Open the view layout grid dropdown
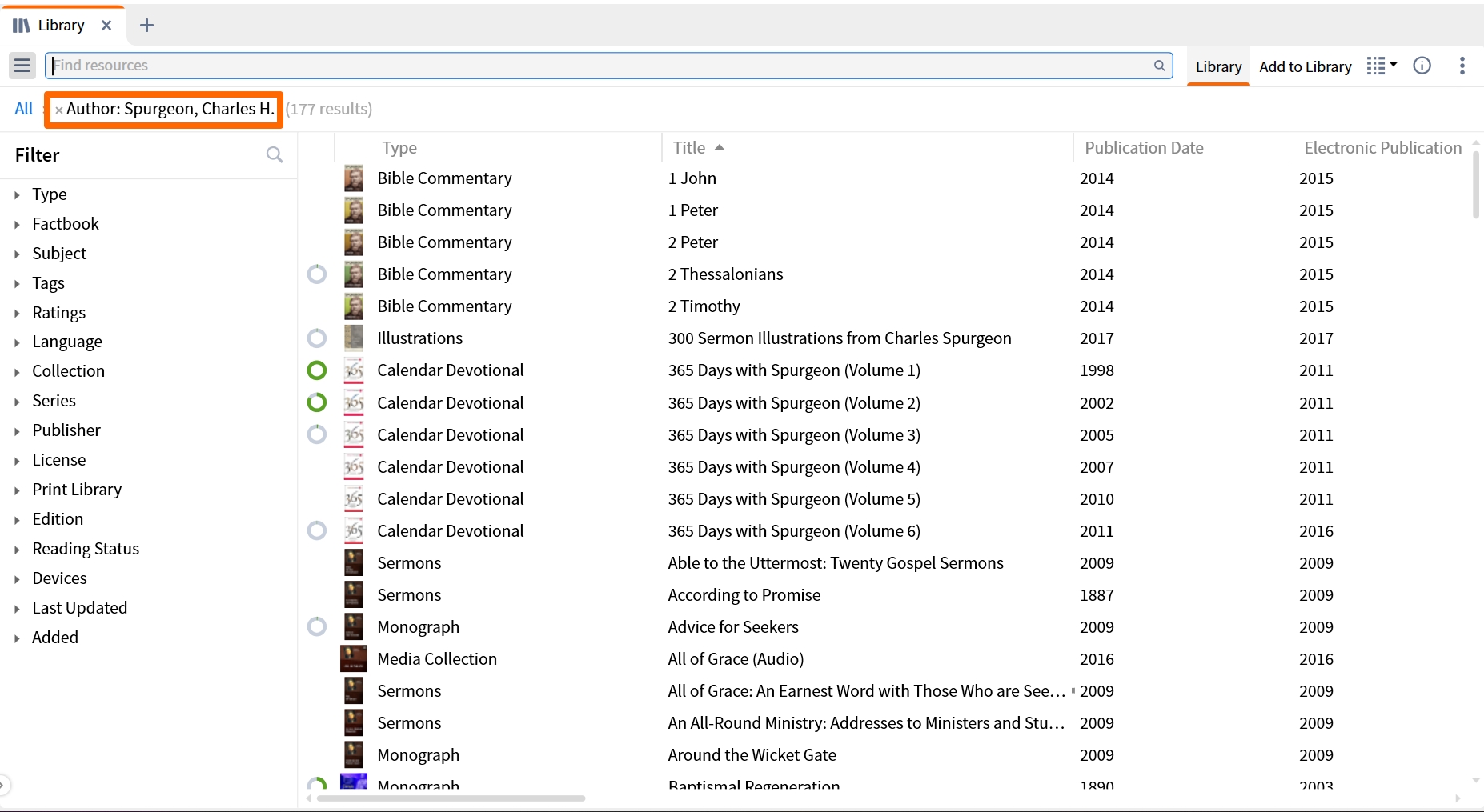This screenshot has width=1484, height=812. (1382, 66)
